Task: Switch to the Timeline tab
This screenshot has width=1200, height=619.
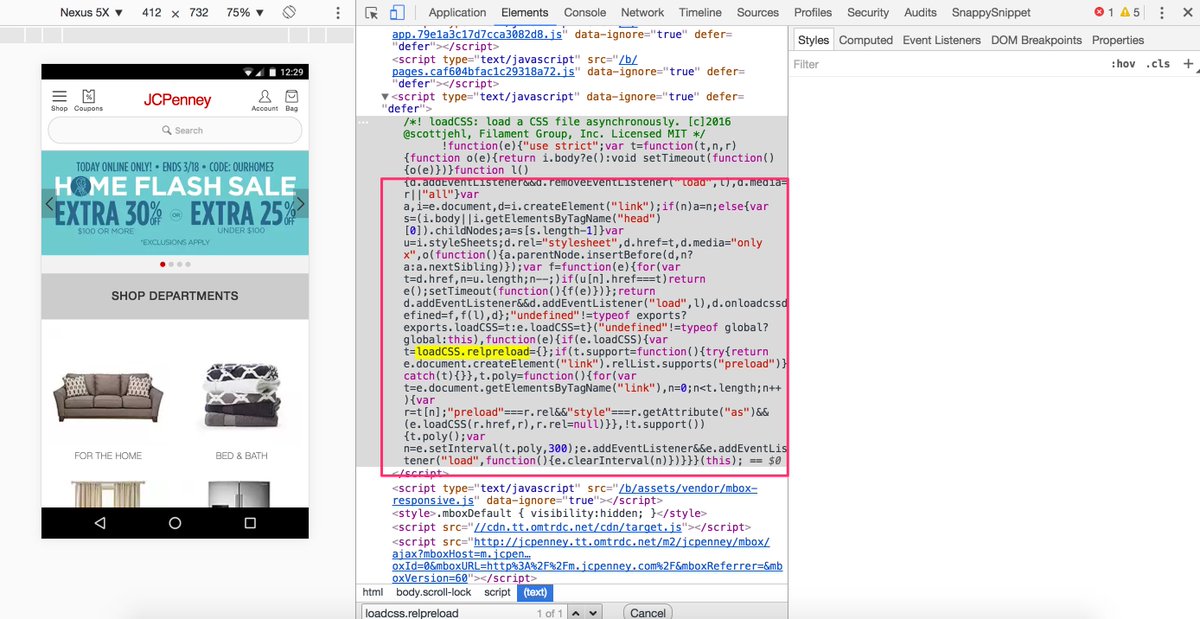Action: pyautogui.click(x=700, y=13)
